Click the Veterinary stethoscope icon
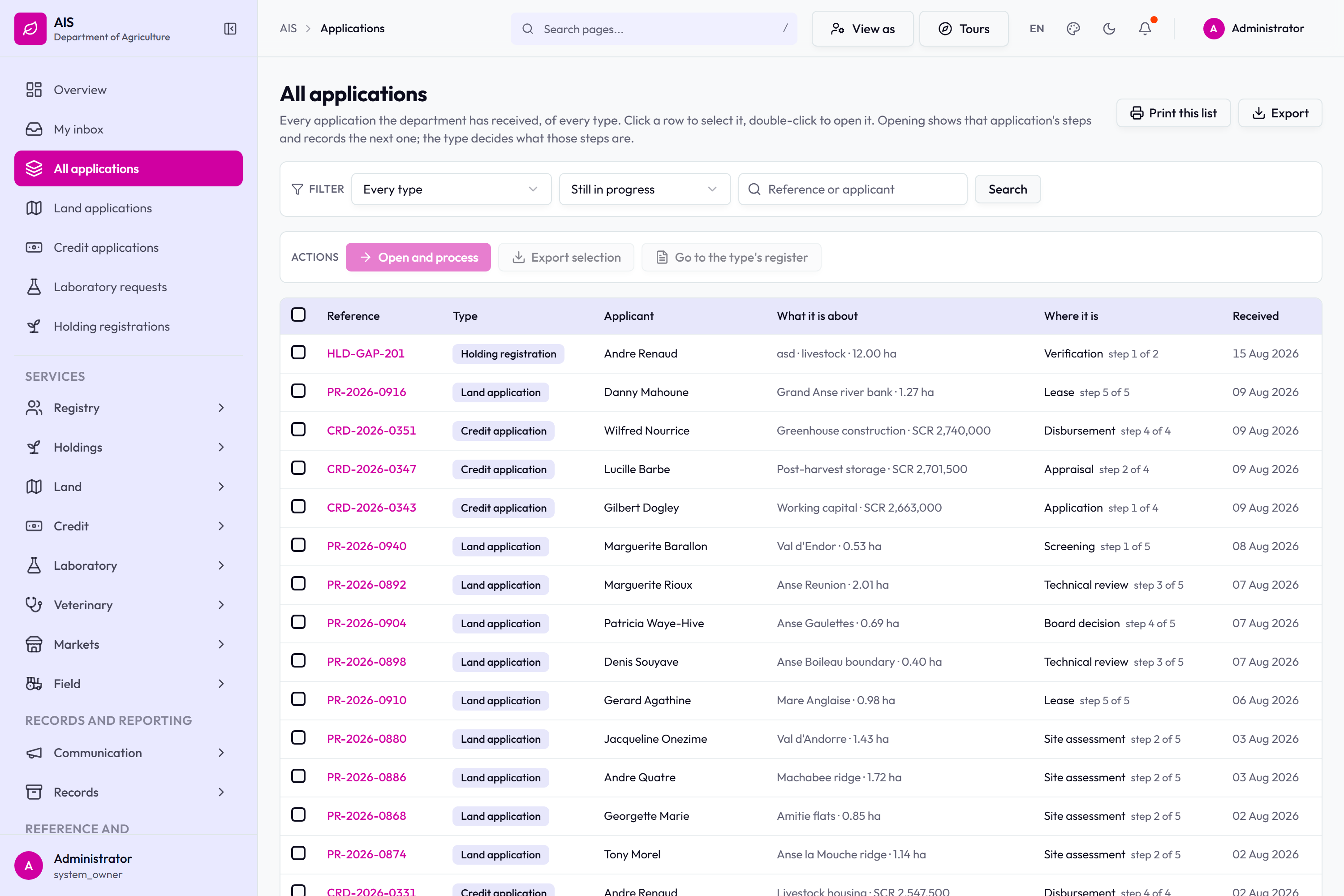The image size is (1344, 896). [34, 604]
